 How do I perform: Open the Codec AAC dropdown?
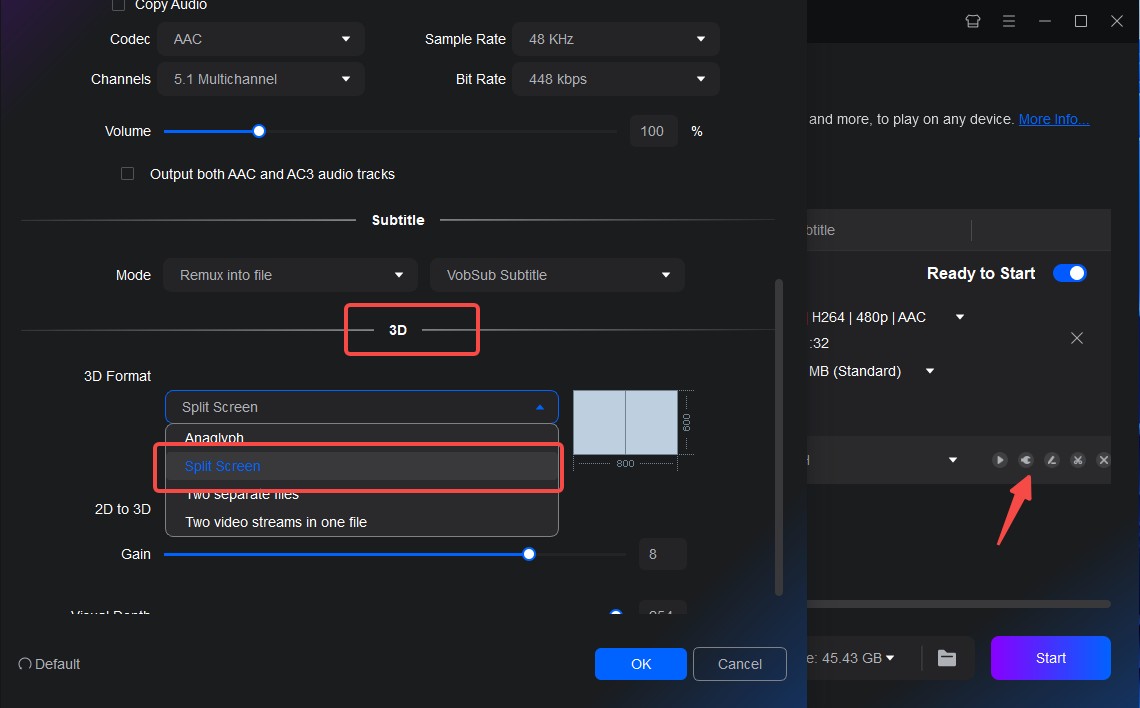point(261,39)
